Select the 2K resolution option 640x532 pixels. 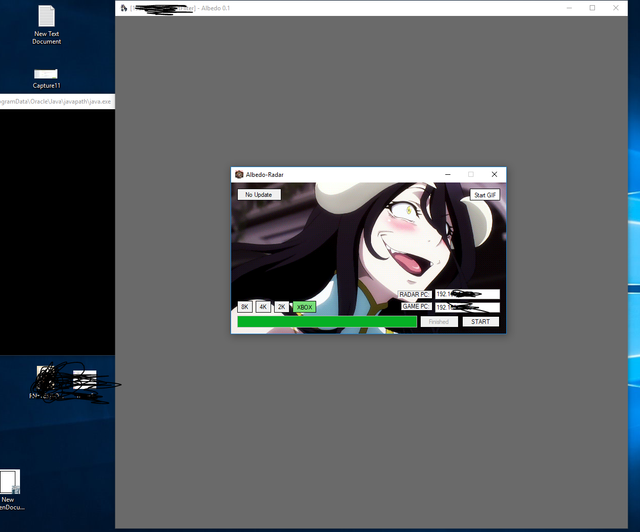282,307
